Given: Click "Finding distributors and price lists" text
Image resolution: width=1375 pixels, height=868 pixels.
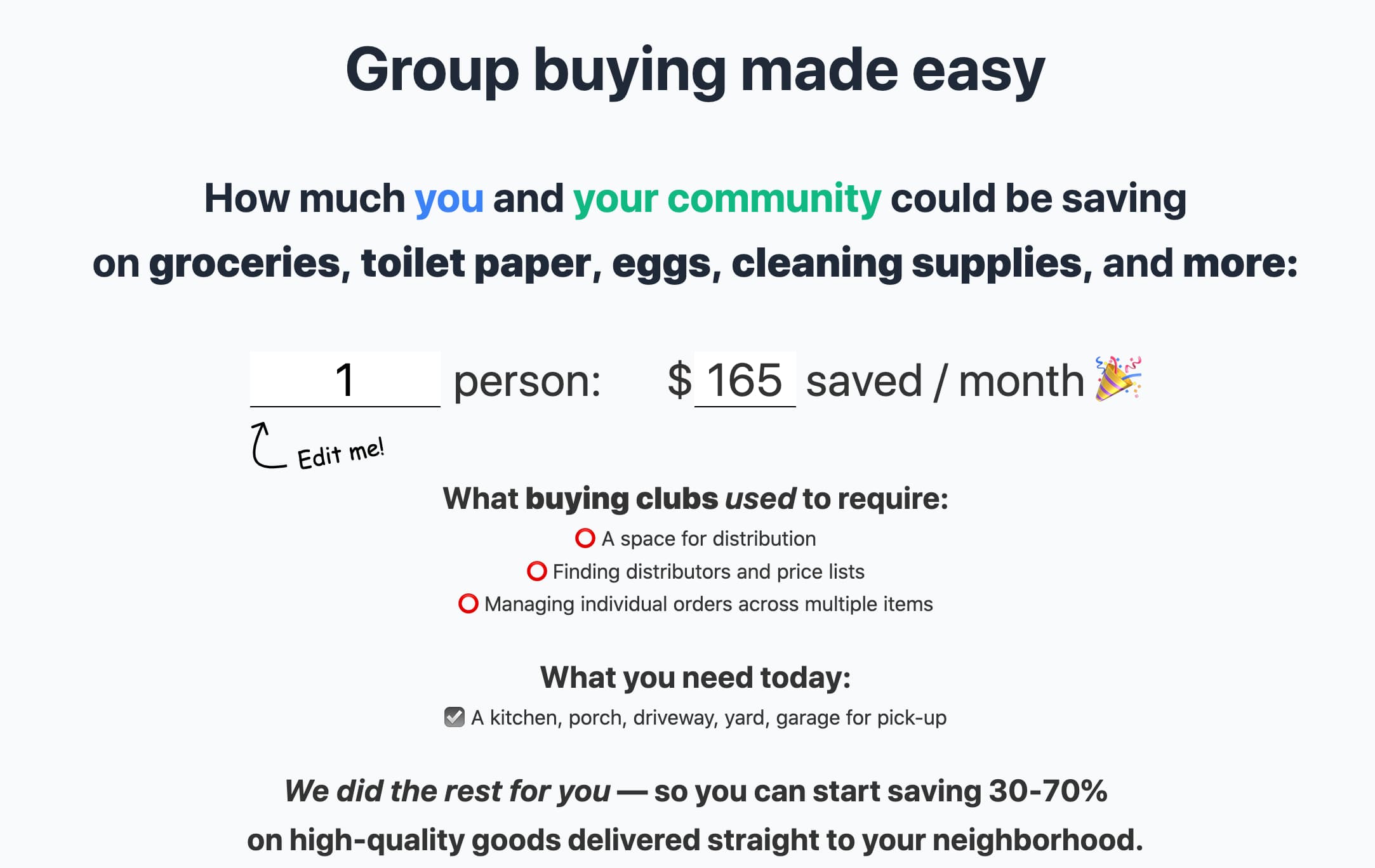Looking at the screenshot, I should click(708, 572).
